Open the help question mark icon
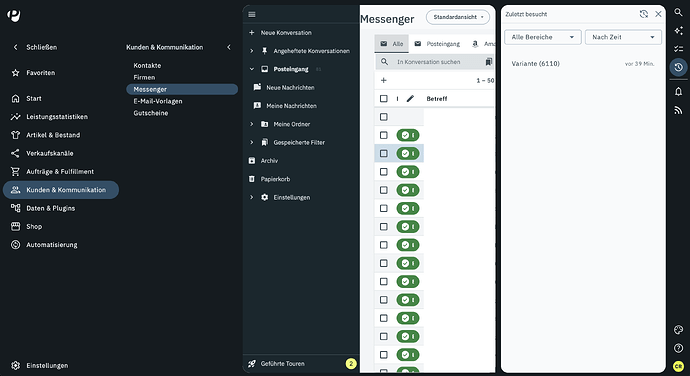The width and height of the screenshot is (690, 376). pos(678,348)
